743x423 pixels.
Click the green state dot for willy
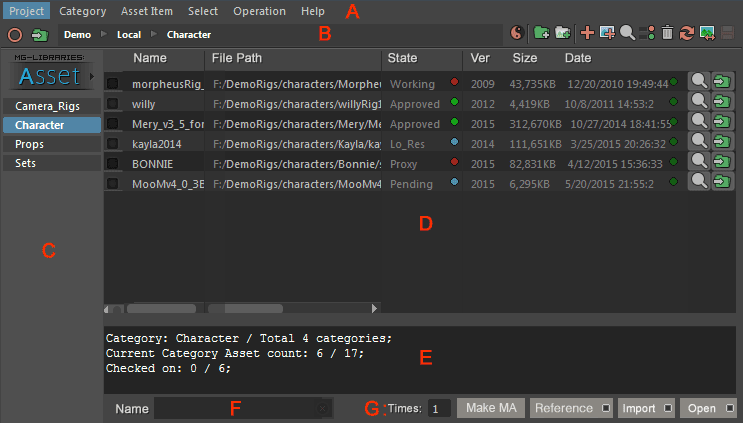[454, 101]
